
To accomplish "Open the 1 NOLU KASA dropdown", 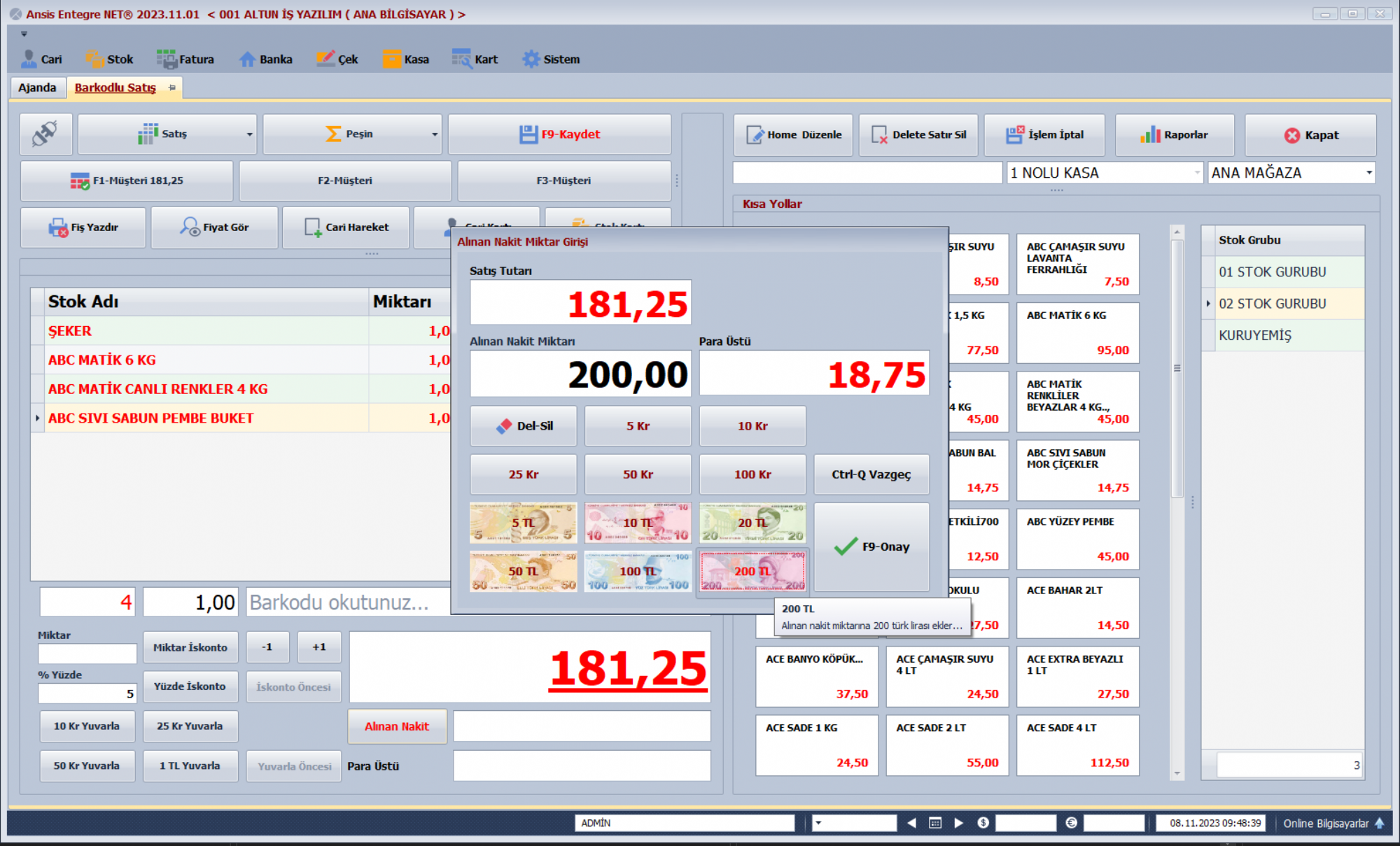I will [x=1197, y=173].
